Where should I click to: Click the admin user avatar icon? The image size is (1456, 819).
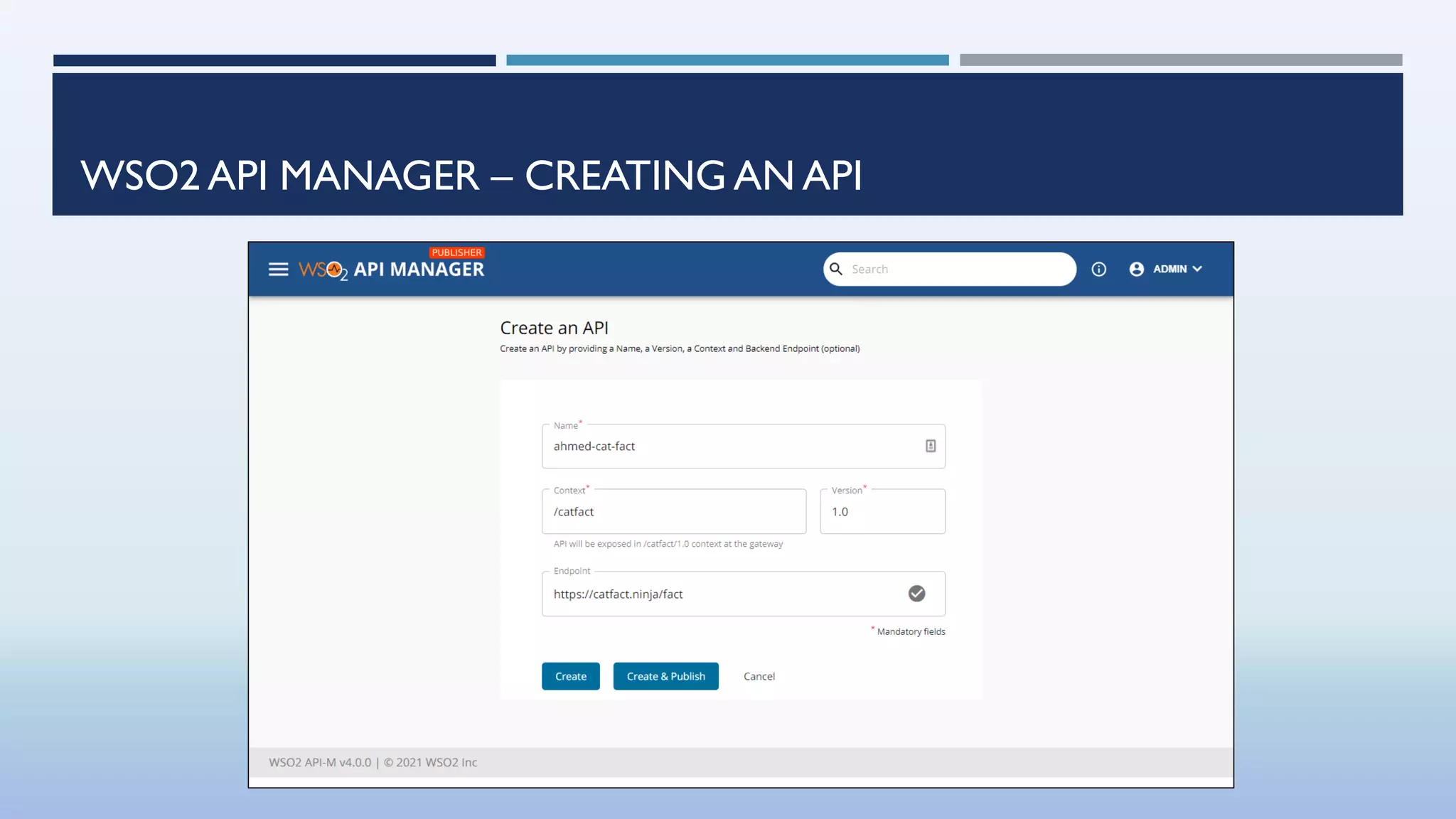1136,269
